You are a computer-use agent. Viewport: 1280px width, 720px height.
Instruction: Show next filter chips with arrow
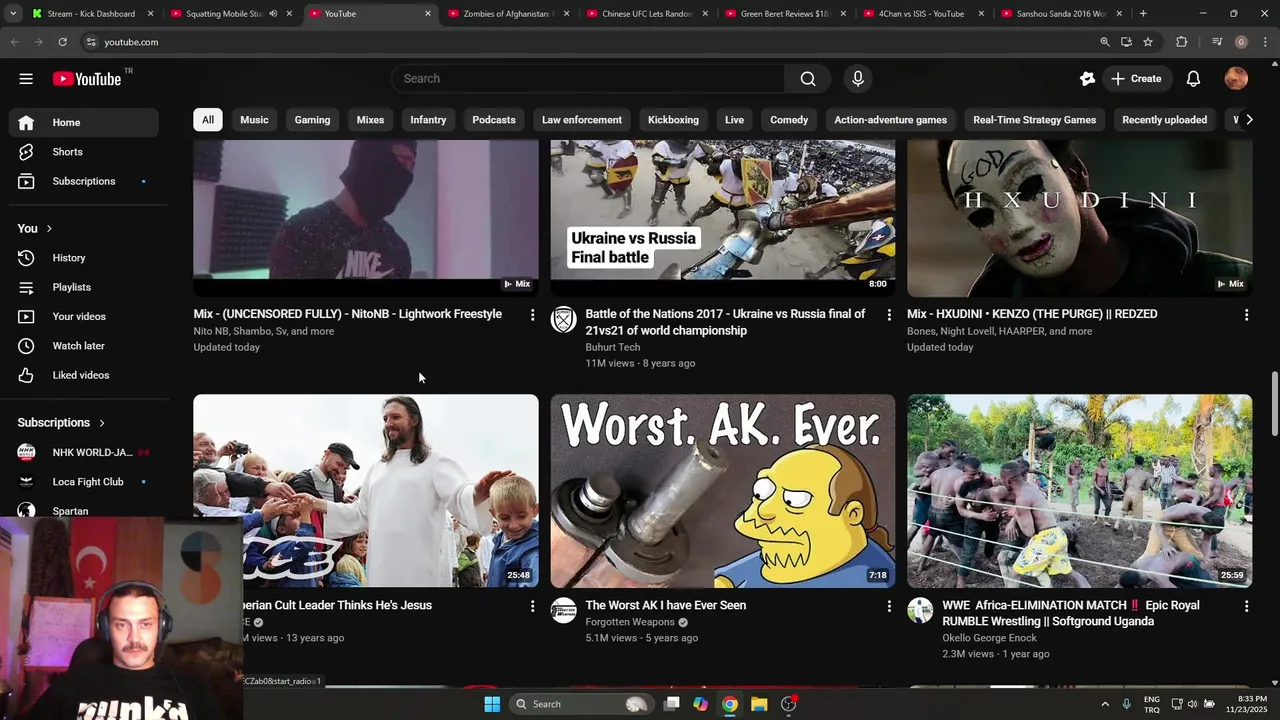point(1248,120)
